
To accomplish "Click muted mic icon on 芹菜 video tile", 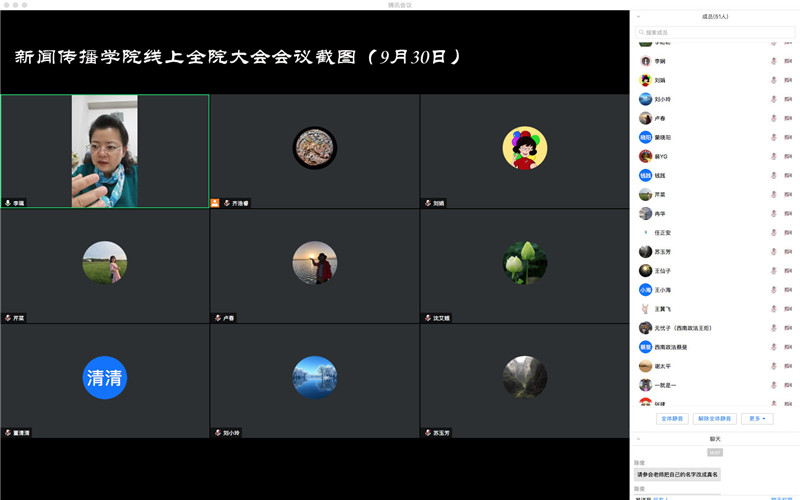I will (8, 318).
